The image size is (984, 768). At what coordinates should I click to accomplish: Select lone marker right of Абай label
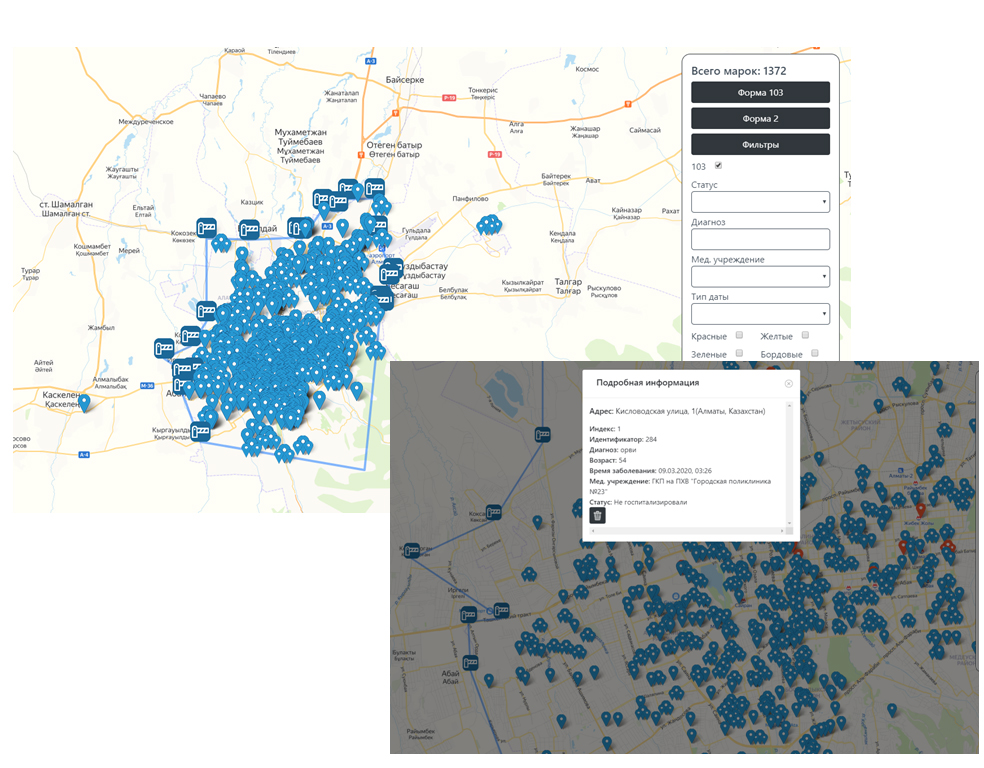[x=489, y=680]
